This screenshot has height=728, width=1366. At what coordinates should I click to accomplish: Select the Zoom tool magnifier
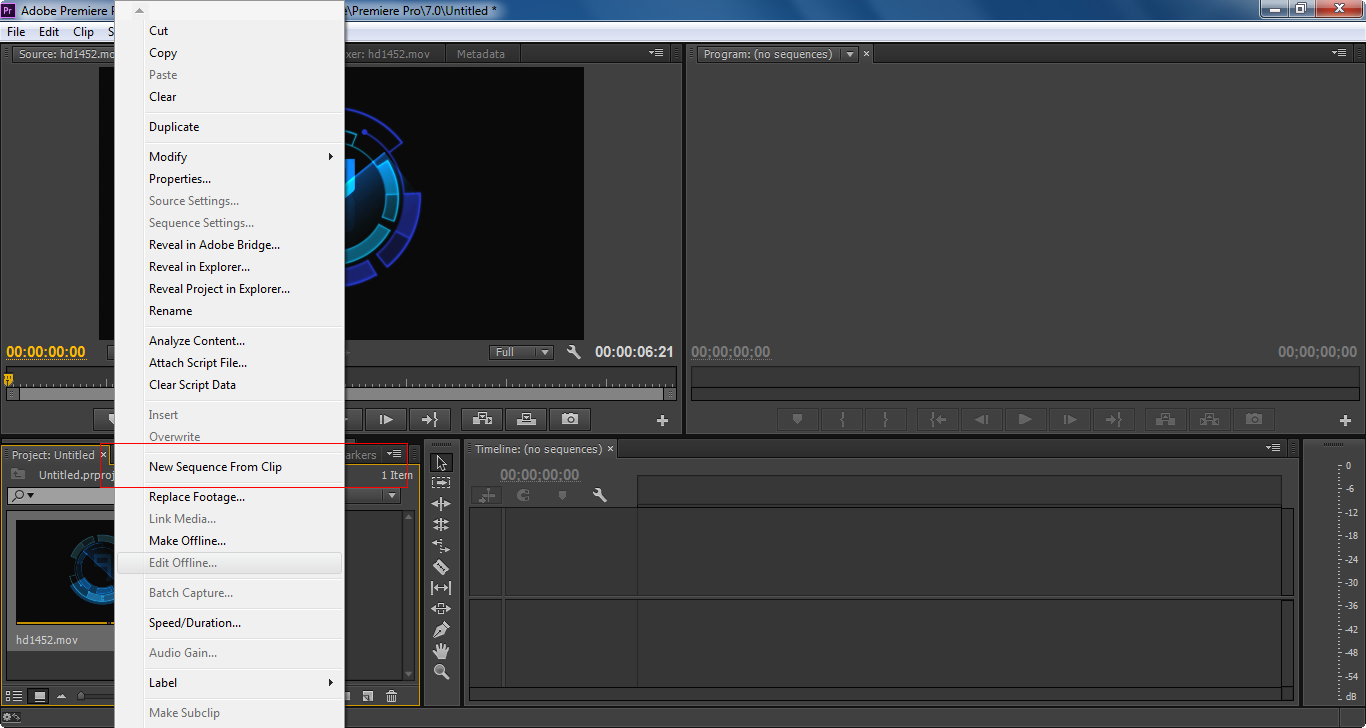tap(441, 672)
